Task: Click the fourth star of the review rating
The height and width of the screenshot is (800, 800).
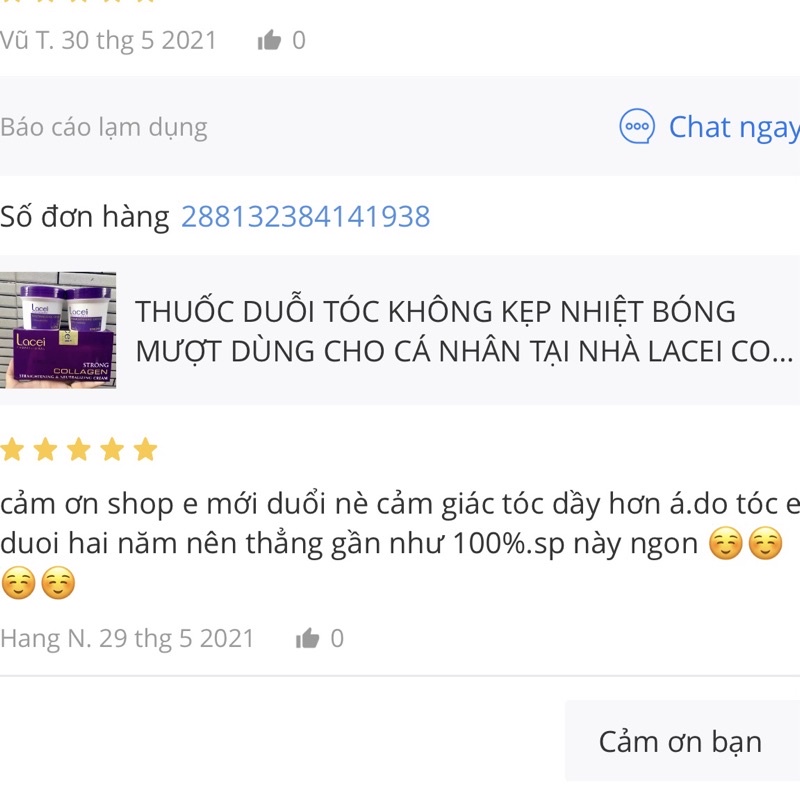Action: pos(112,449)
